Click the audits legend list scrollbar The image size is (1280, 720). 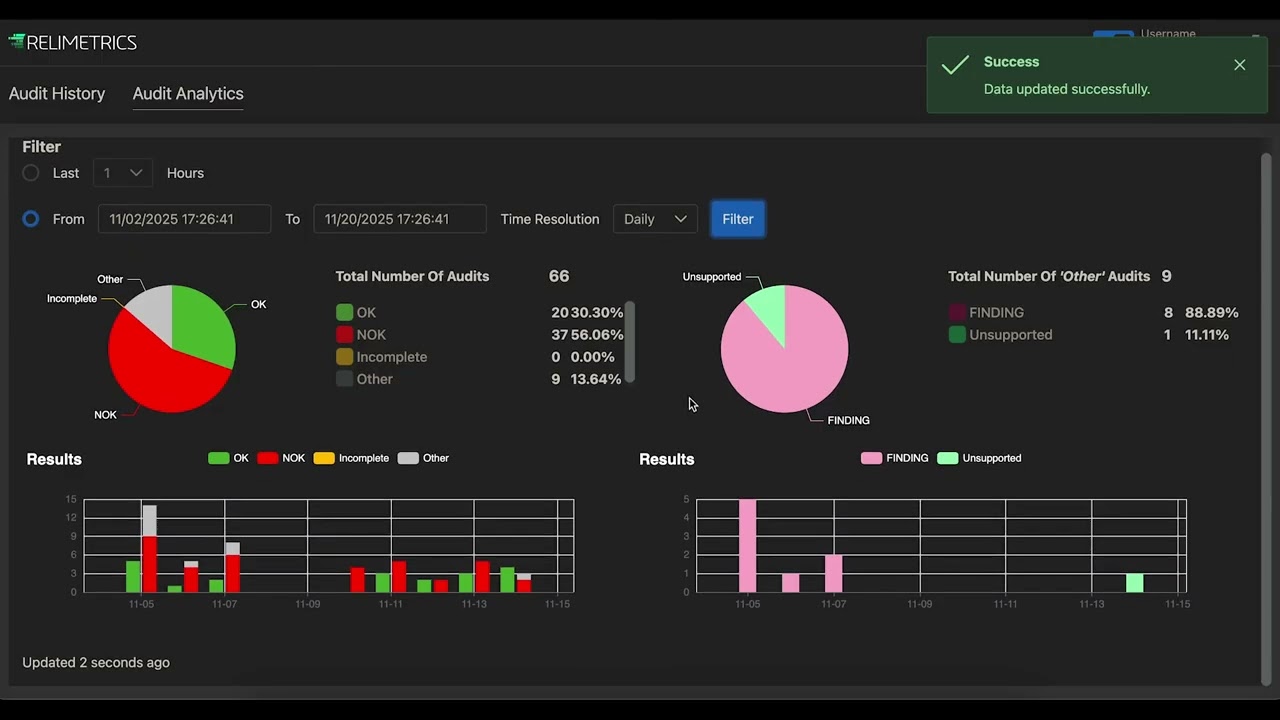630,341
